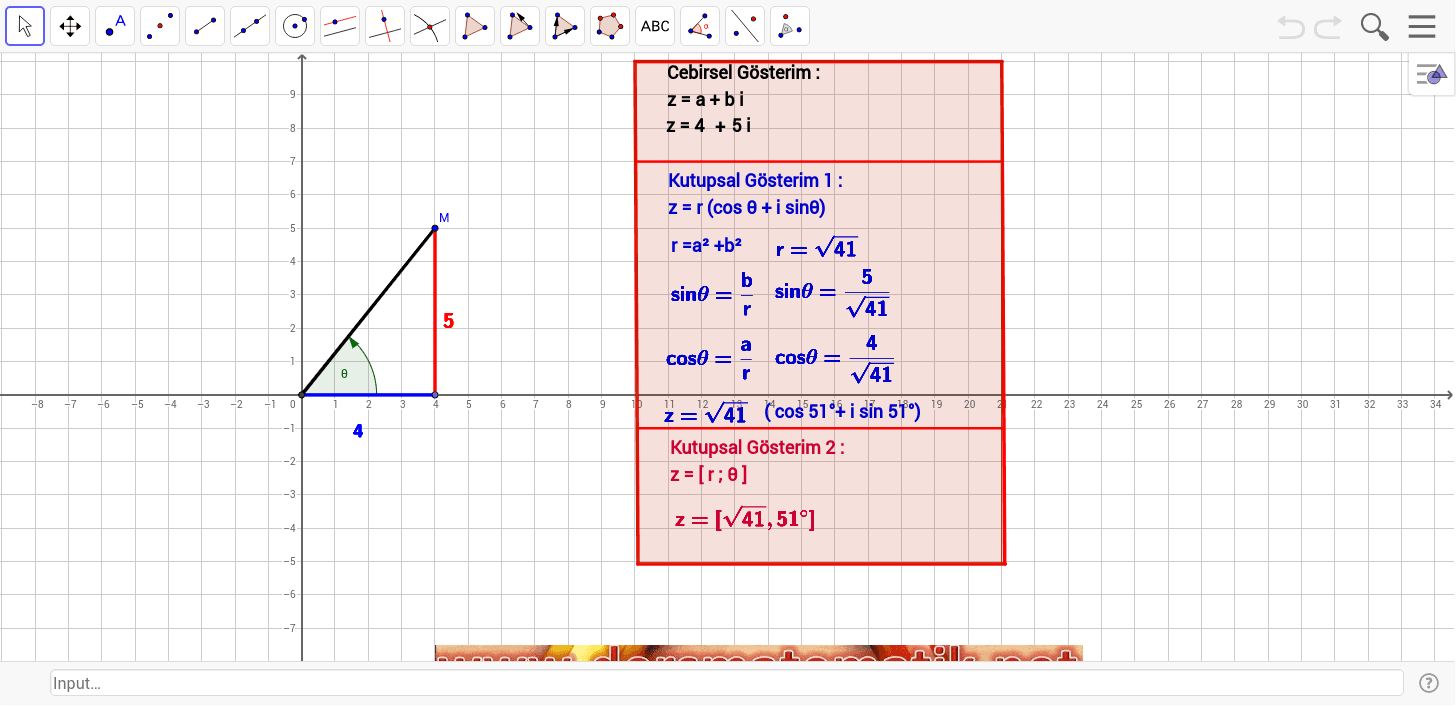1456x706 pixels.
Task: Click the text 'z = a + b i'
Action: [705, 100]
